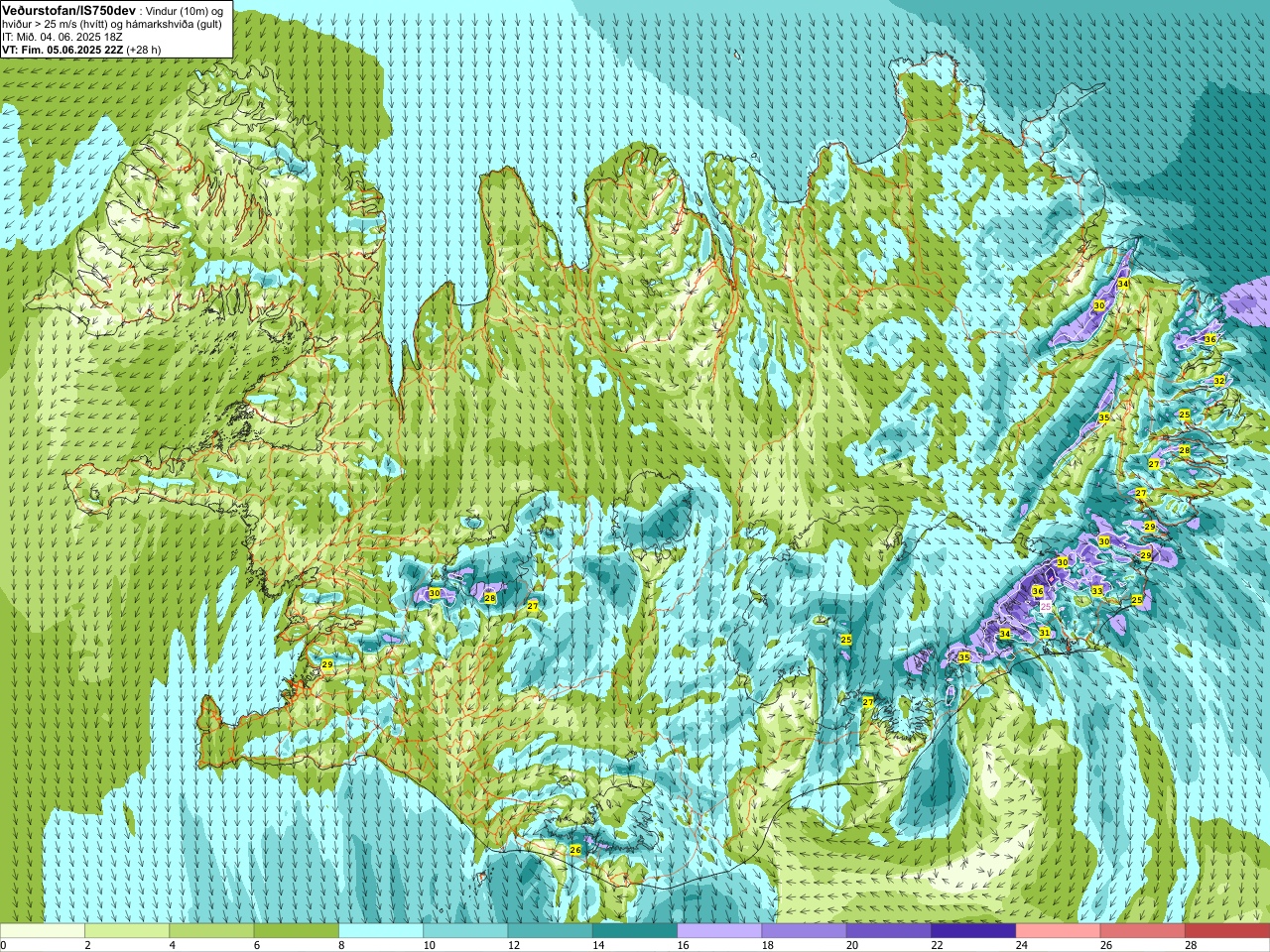Click the scale value 16
This screenshot has width=1270, height=952.
683,945
